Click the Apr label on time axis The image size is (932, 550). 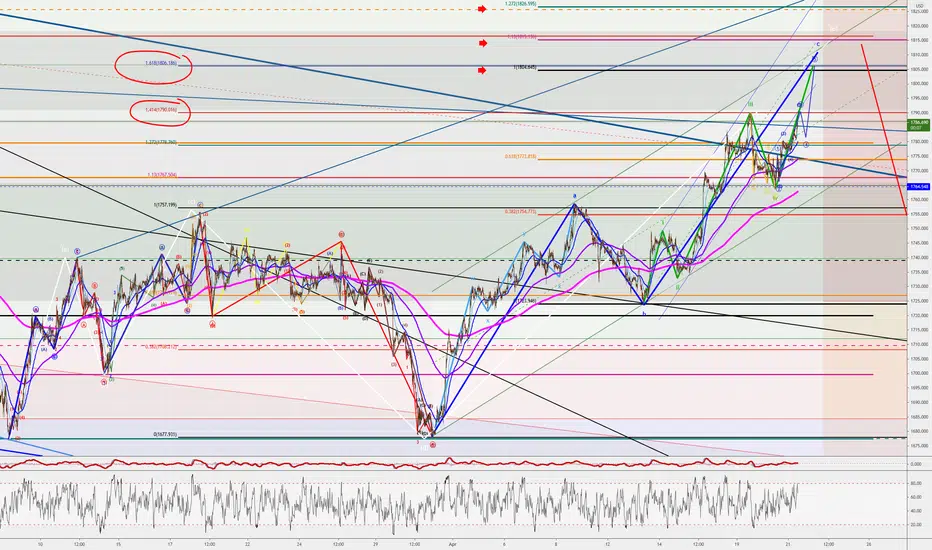pos(452,543)
